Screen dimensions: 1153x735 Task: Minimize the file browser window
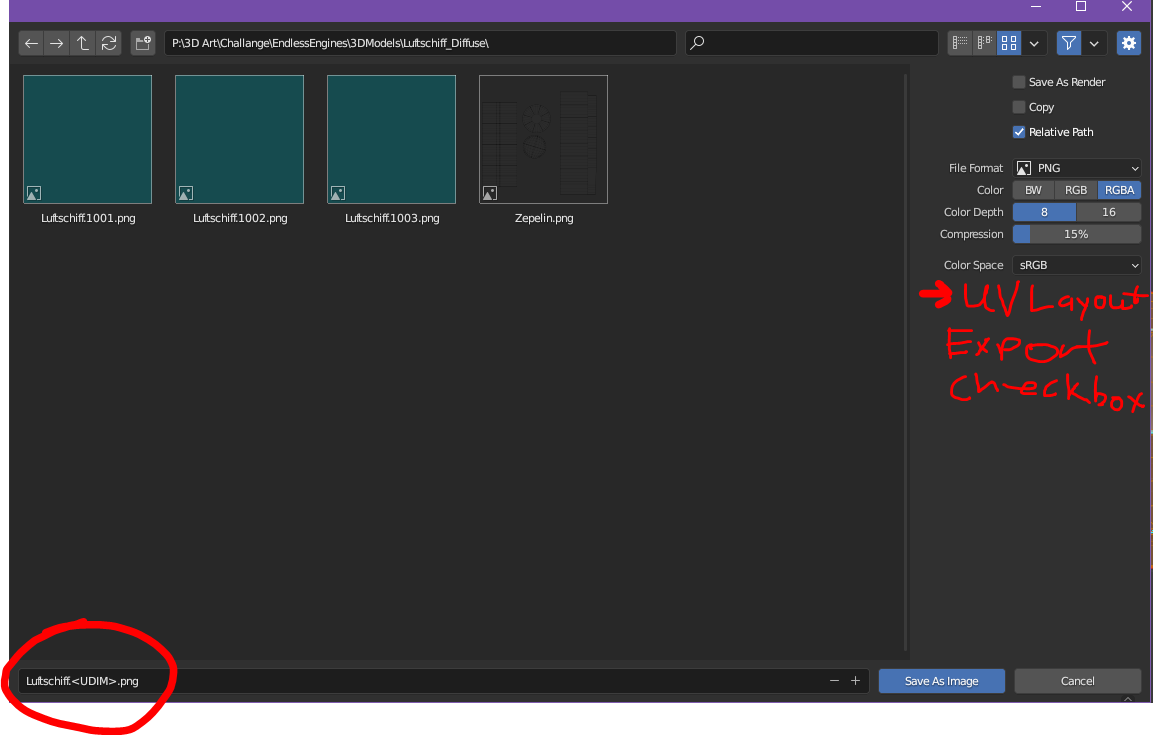coord(1036,7)
